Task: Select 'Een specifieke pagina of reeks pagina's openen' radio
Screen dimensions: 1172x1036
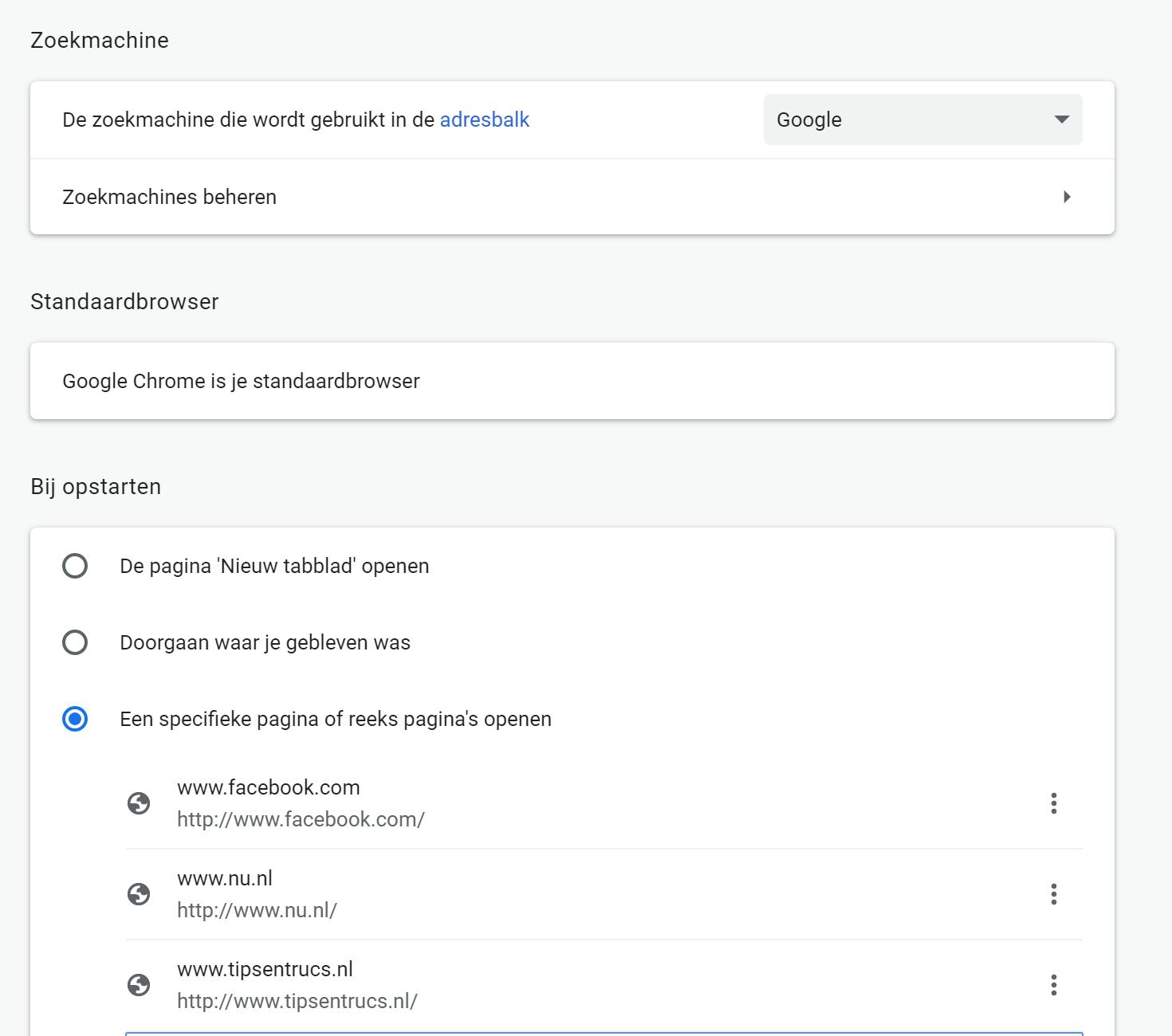Action: (75, 719)
